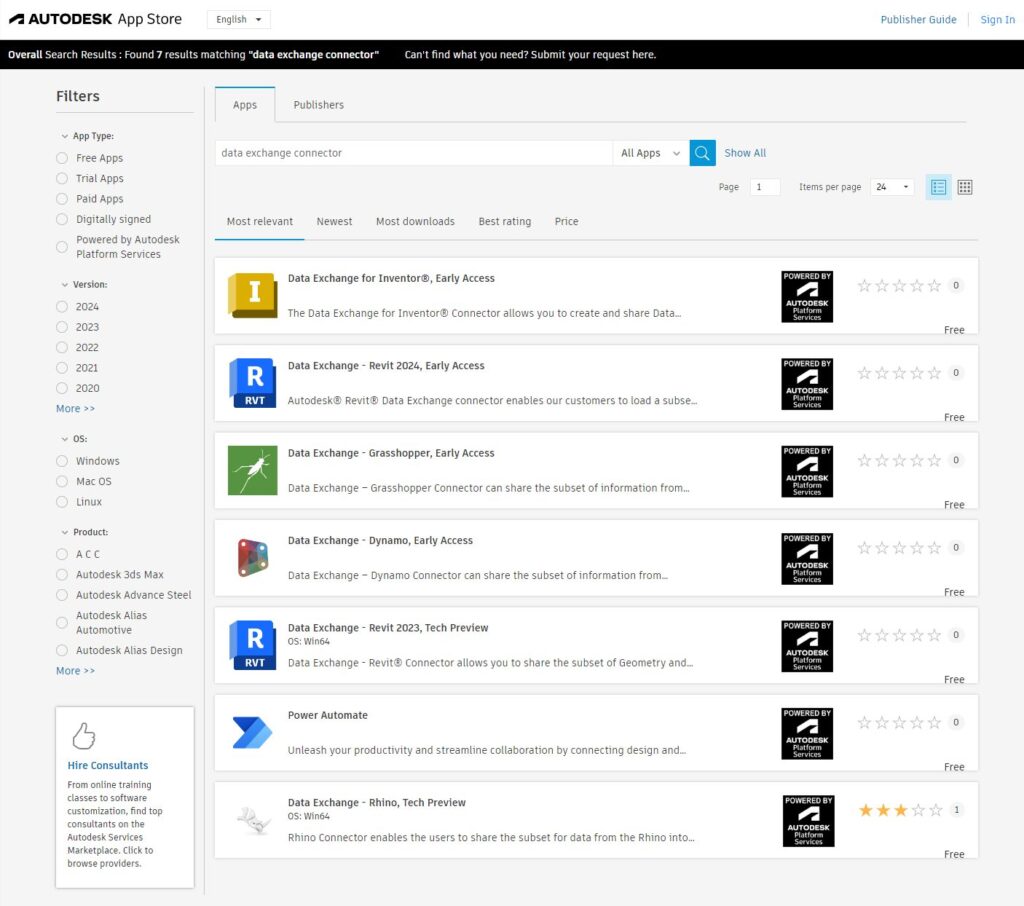Click the Sign In link
1024x906 pixels.
pos(997,20)
